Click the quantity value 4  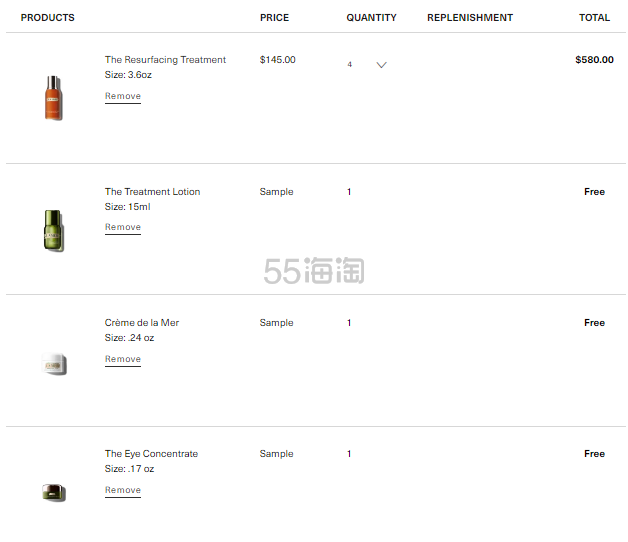350,64
